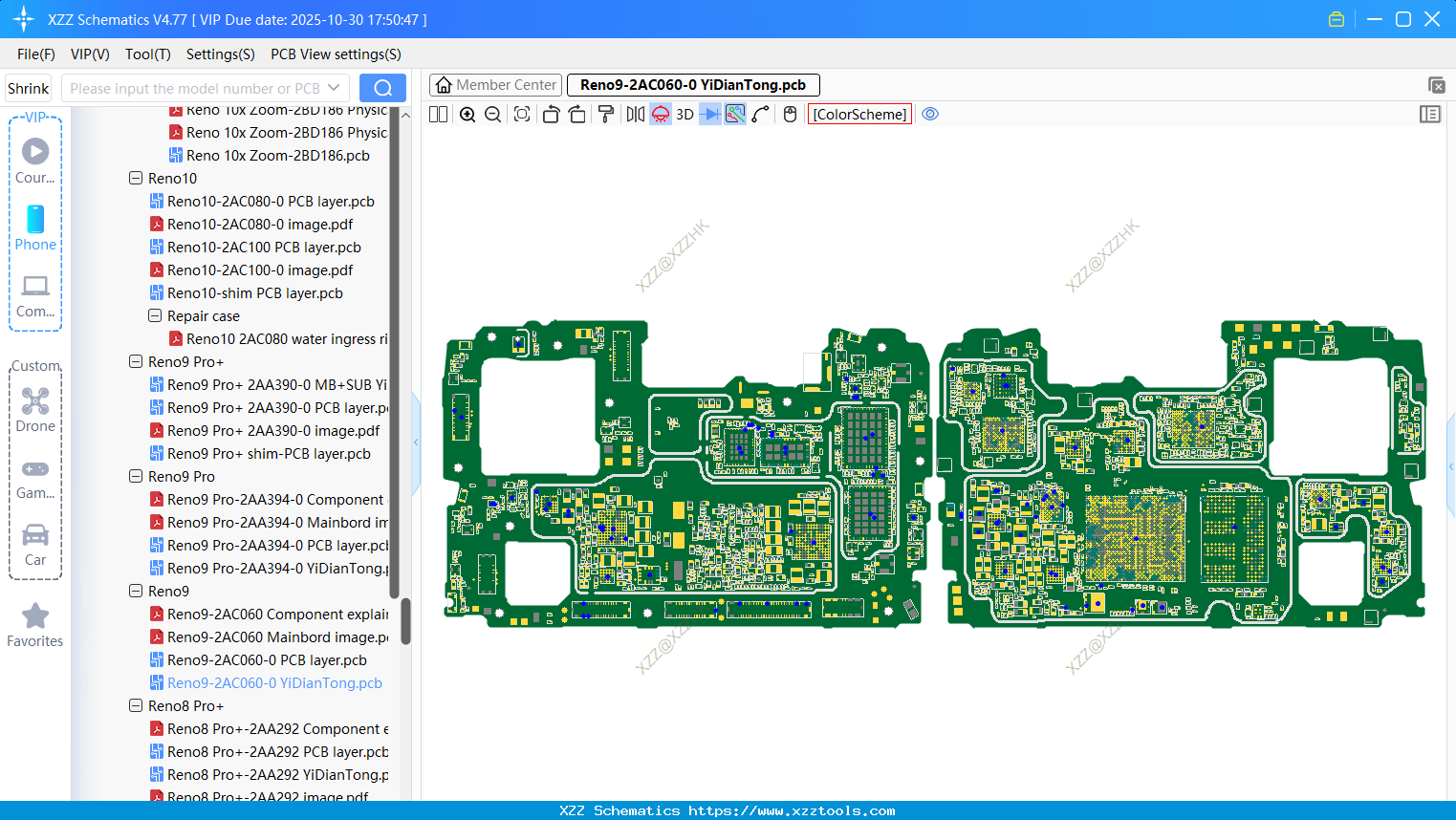
Task: Collapse the Reno9 Pro+ folder
Action: tap(136, 362)
